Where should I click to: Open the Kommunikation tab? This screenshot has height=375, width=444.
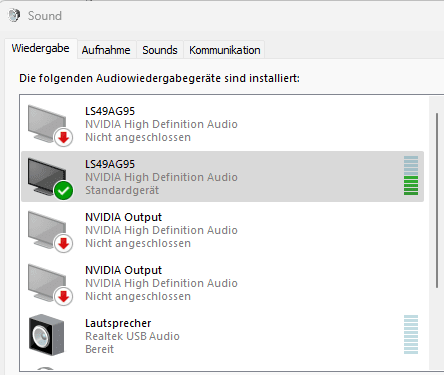[225, 50]
